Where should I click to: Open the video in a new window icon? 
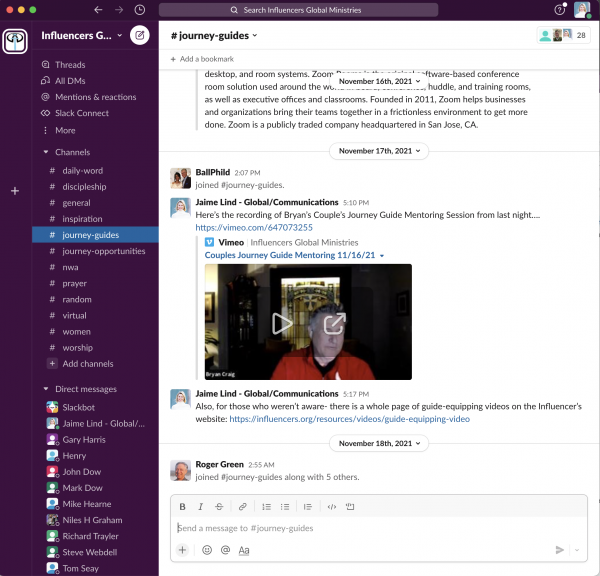coord(334,323)
